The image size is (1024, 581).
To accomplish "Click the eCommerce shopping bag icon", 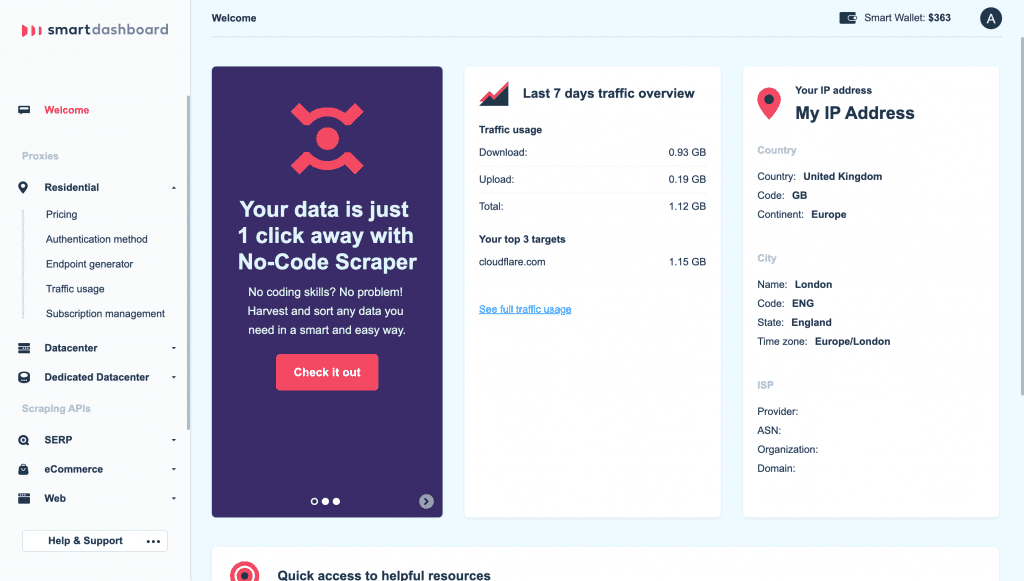I will (x=22, y=469).
